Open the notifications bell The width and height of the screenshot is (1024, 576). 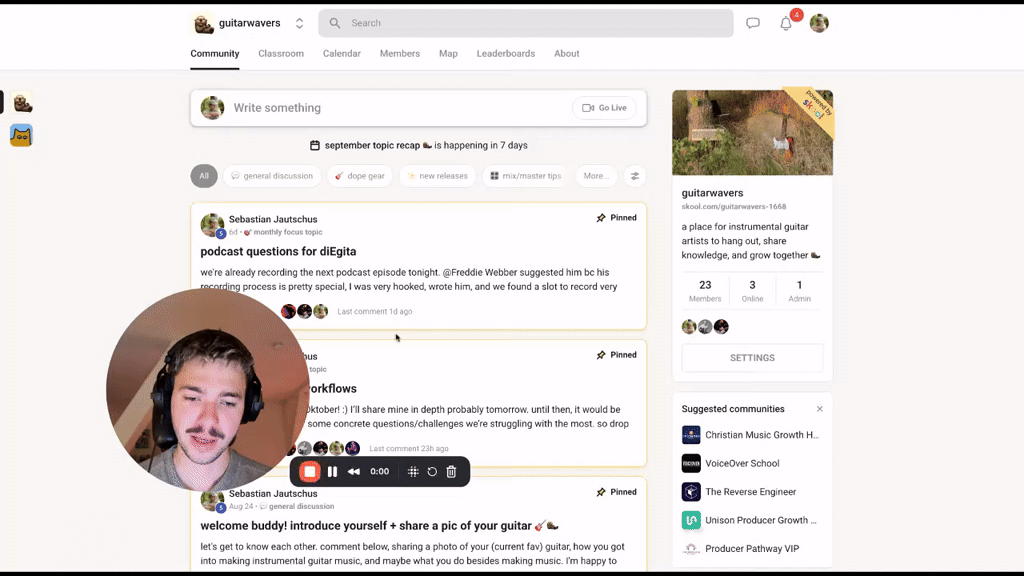pos(786,24)
